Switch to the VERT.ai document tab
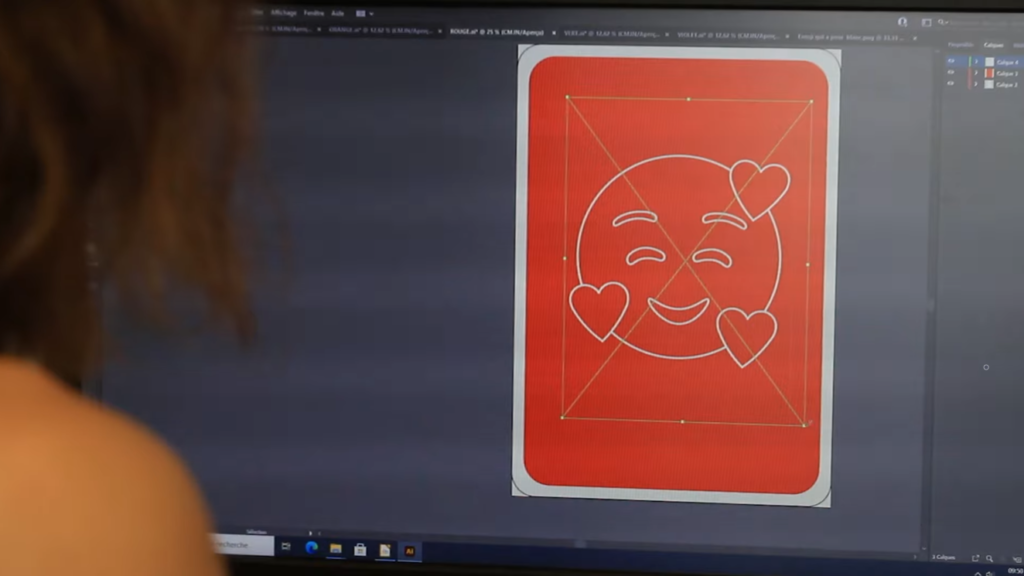The height and width of the screenshot is (576, 1024). pos(611,33)
